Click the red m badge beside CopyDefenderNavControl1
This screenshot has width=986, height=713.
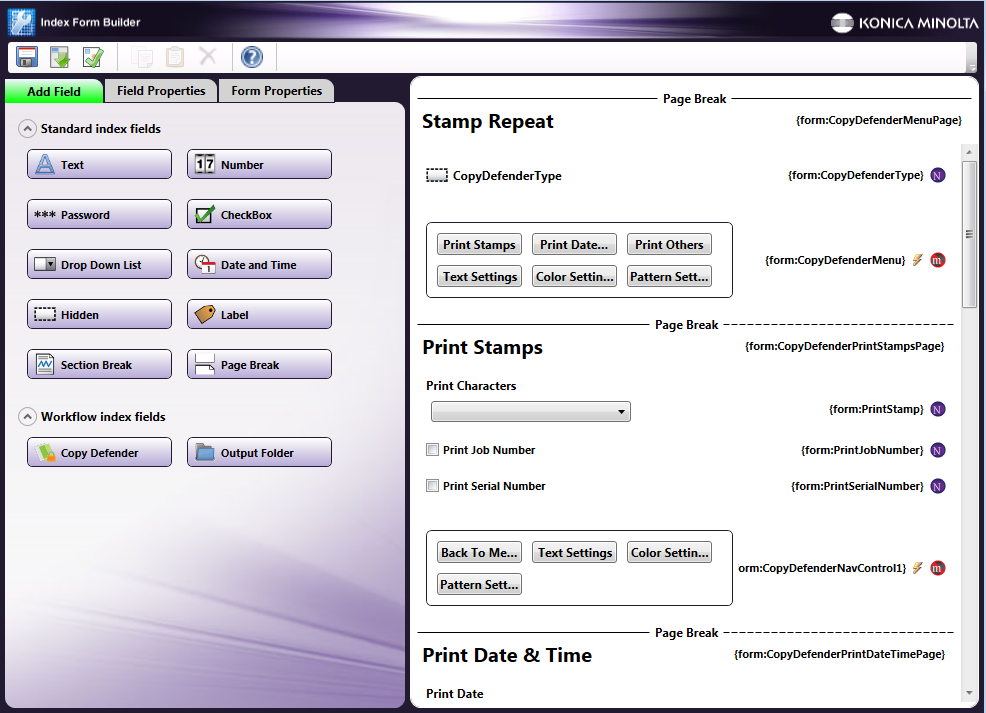point(938,568)
